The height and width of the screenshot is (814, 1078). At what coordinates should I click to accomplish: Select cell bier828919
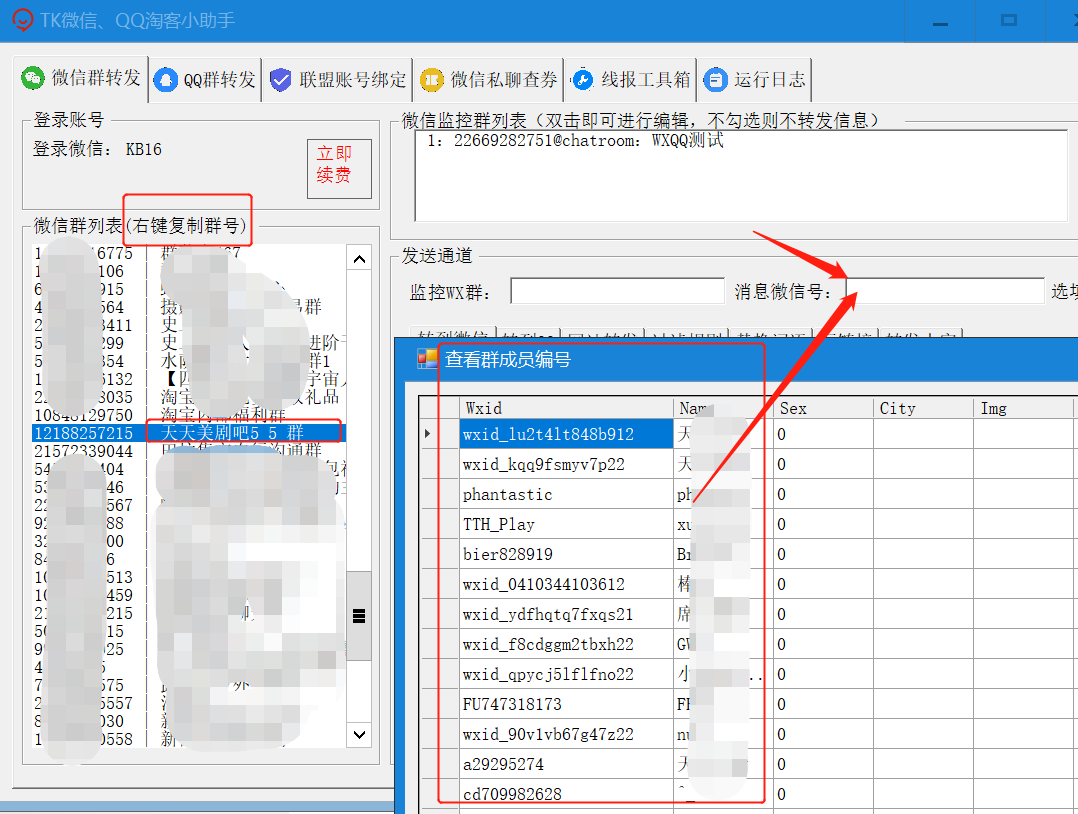click(566, 554)
